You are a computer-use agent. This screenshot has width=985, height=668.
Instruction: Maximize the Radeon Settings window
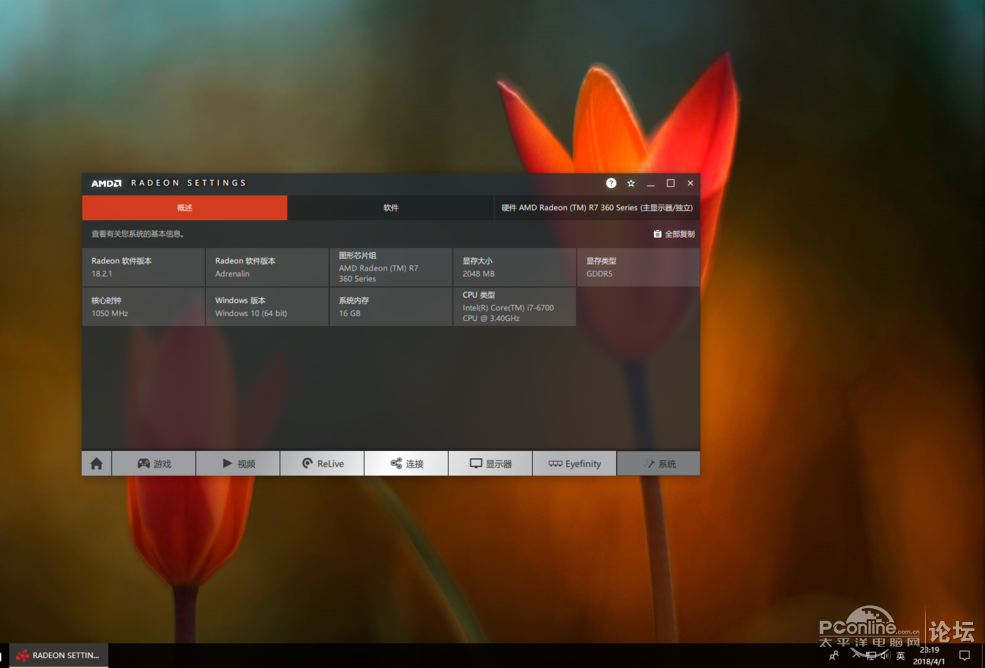click(x=670, y=183)
